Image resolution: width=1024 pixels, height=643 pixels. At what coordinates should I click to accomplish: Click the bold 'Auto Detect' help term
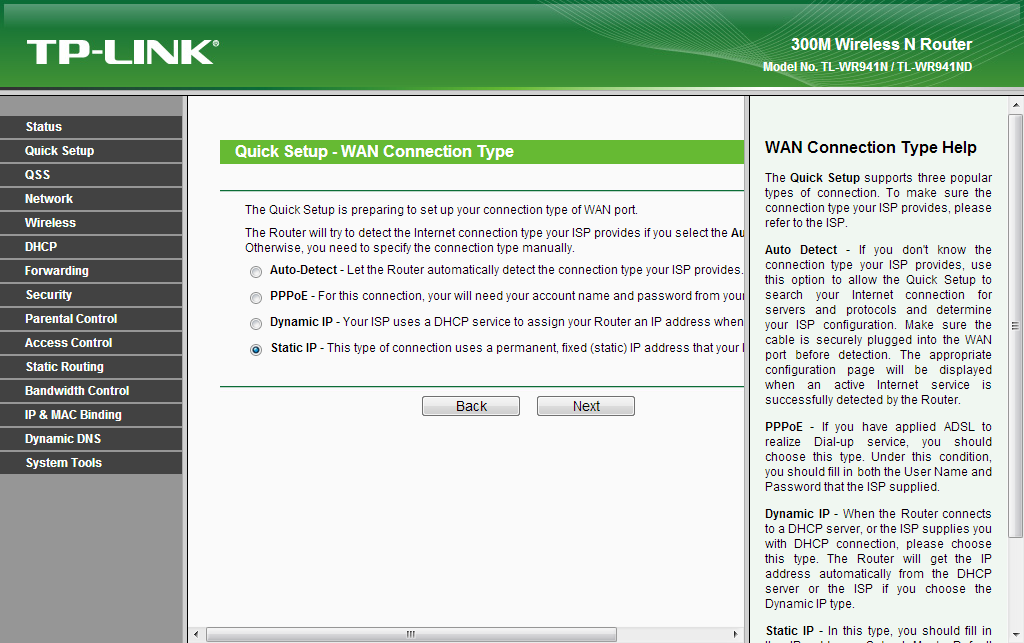point(801,250)
